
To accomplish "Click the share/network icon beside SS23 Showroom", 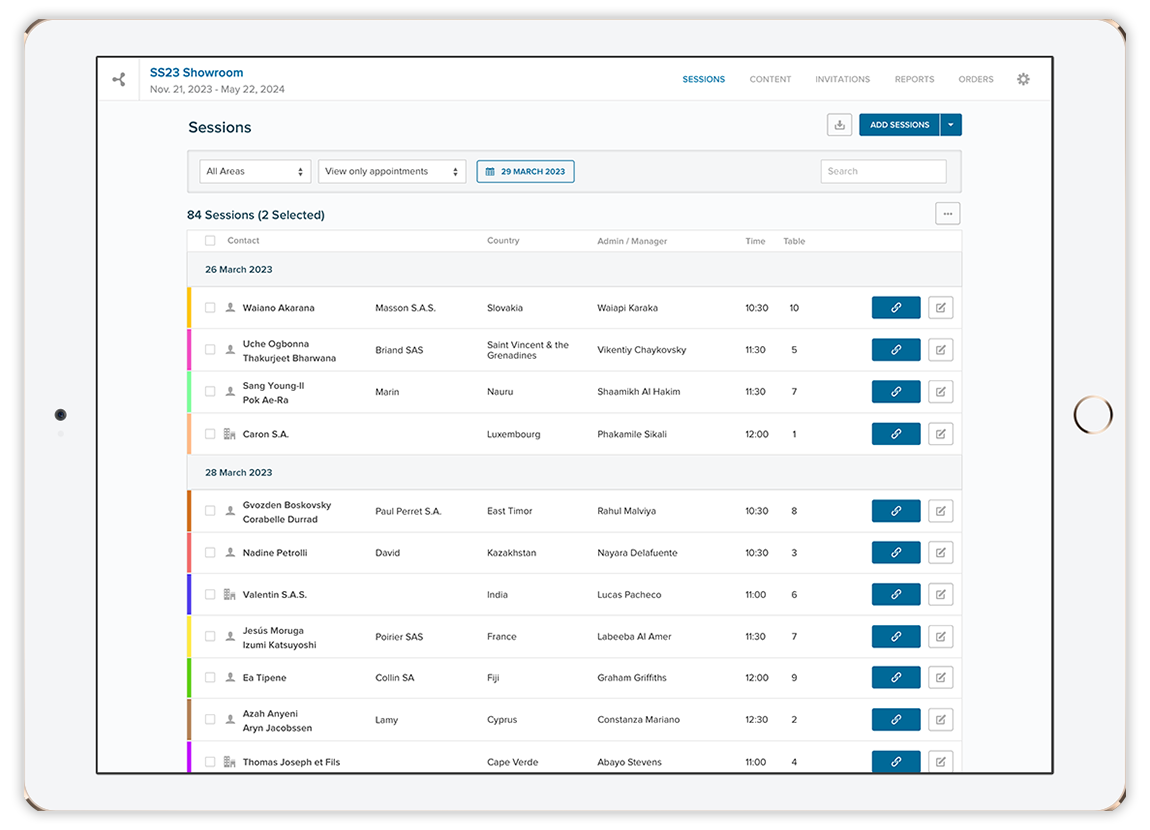I will click(119, 79).
